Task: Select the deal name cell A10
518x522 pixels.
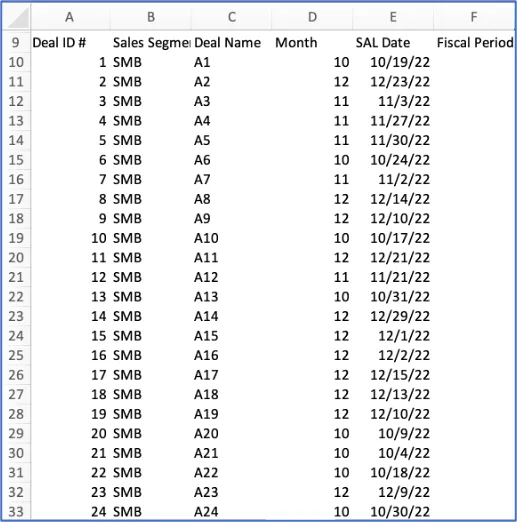Action: tap(232, 238)
